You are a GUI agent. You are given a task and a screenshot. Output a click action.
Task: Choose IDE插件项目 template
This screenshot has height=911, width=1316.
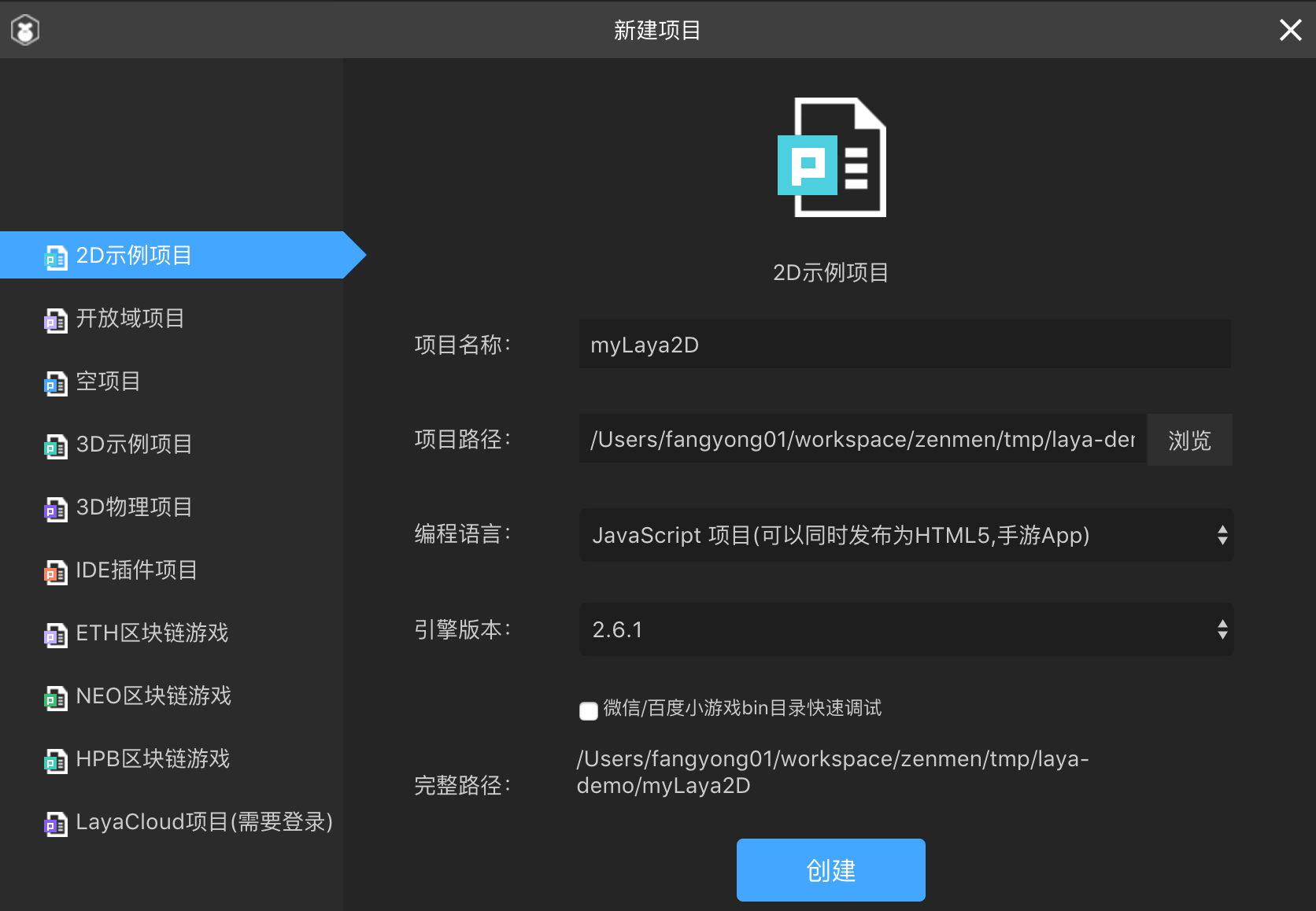click(x=172, y=570)
